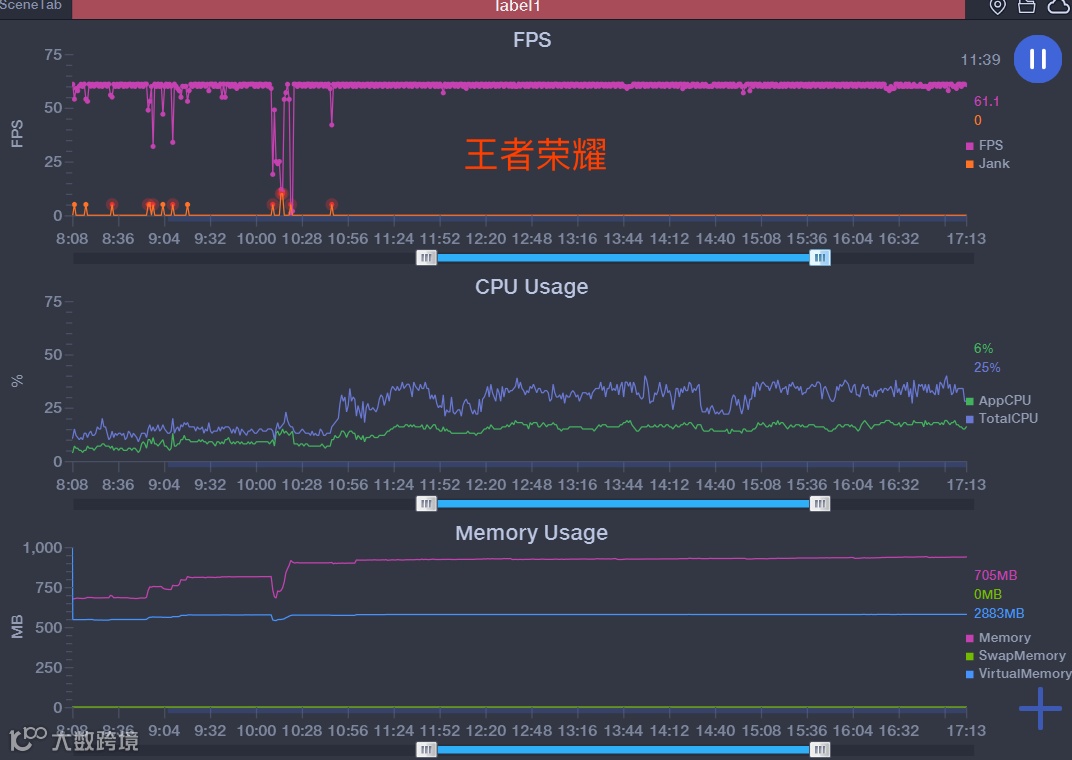This screenshot has height=760, width=1072.
Task: Toggle the VirtualMemory legend series
Action: coord(1019,673)
